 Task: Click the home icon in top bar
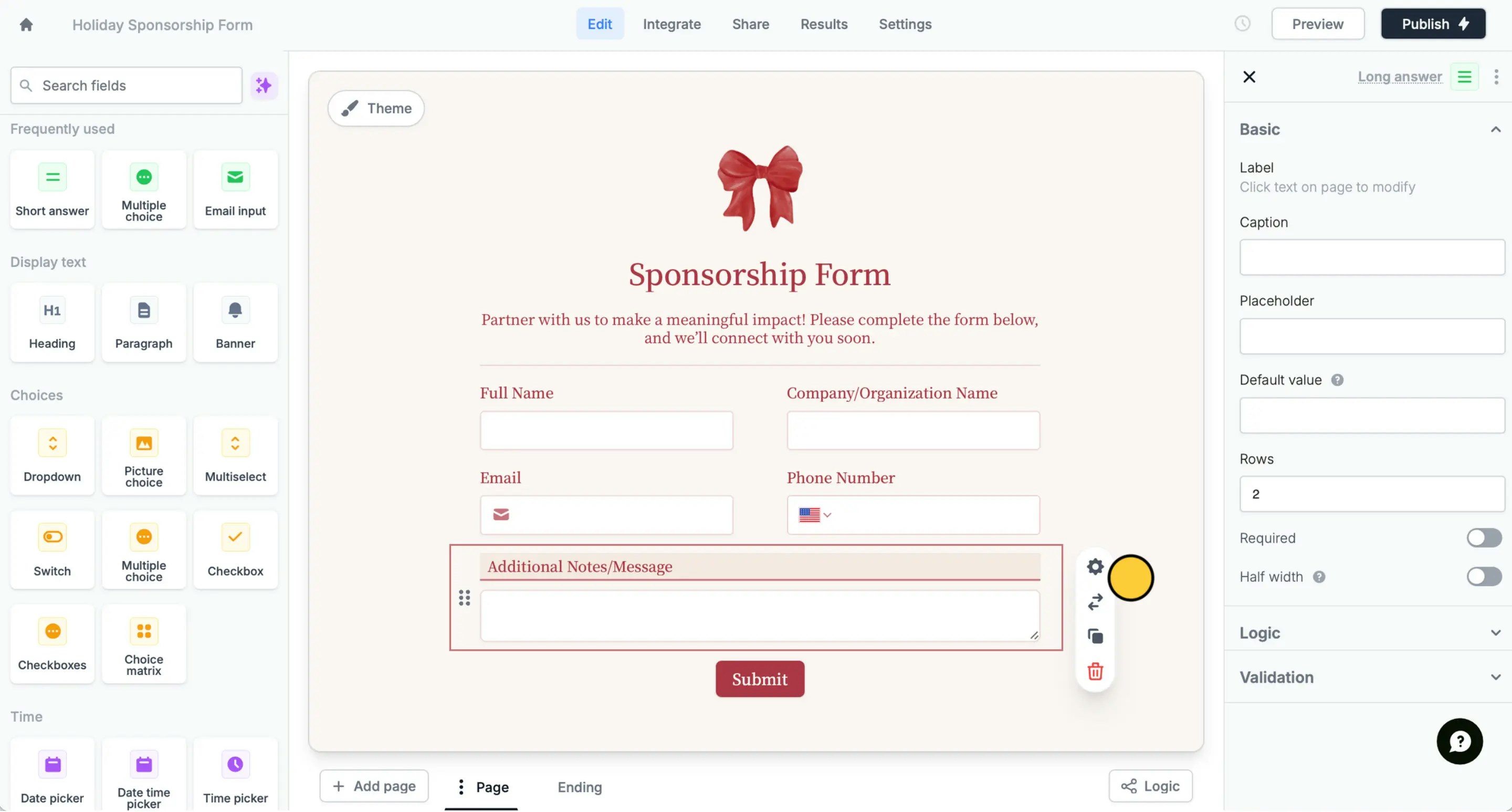tap(26, 24)
